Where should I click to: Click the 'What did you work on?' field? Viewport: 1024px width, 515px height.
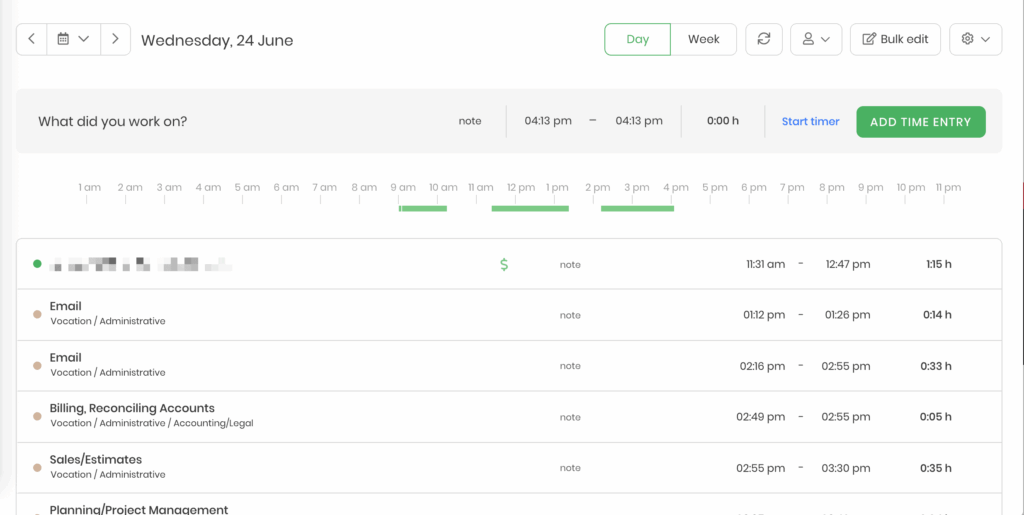[x=200, y=122]
